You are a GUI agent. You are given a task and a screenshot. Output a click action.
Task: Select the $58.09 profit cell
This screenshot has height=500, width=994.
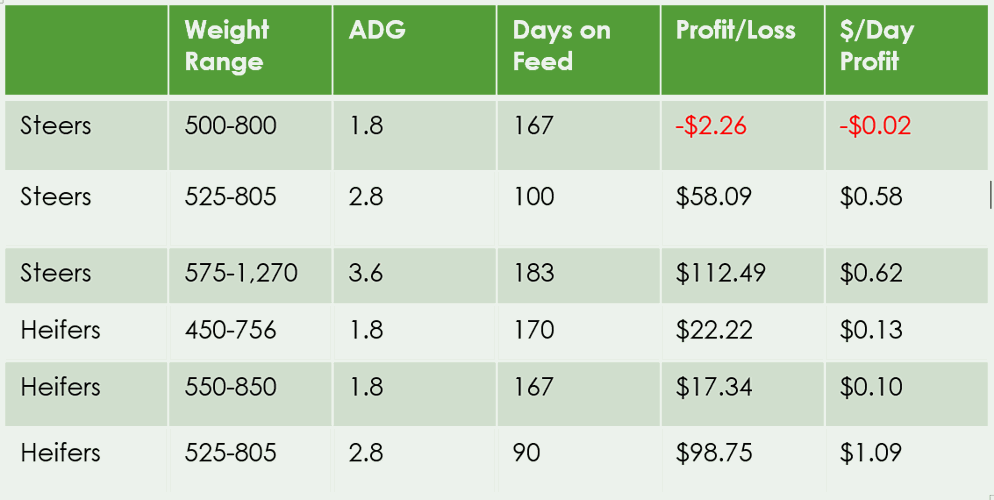[713, 196]
